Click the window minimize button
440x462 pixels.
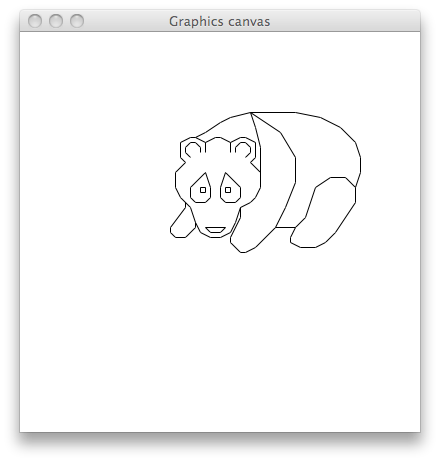pyautogui.click(x=56, y=21)
